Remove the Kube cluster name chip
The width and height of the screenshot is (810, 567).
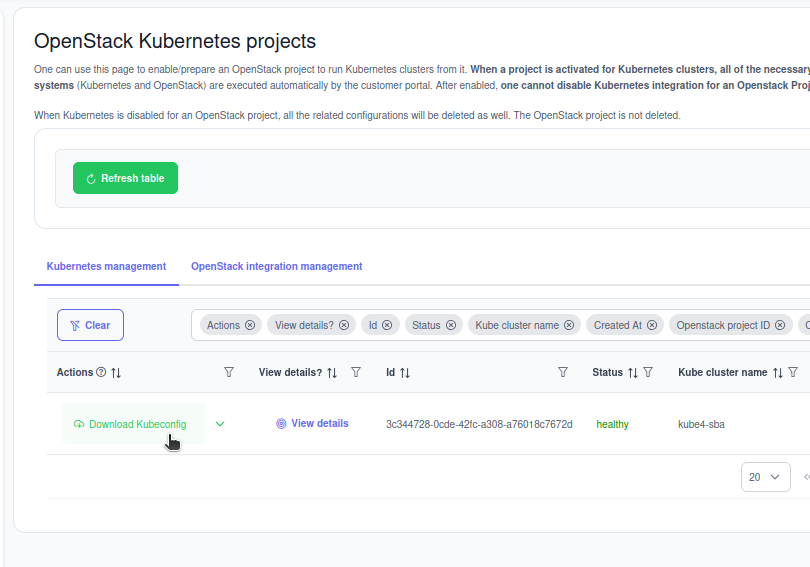pos(569,325)
